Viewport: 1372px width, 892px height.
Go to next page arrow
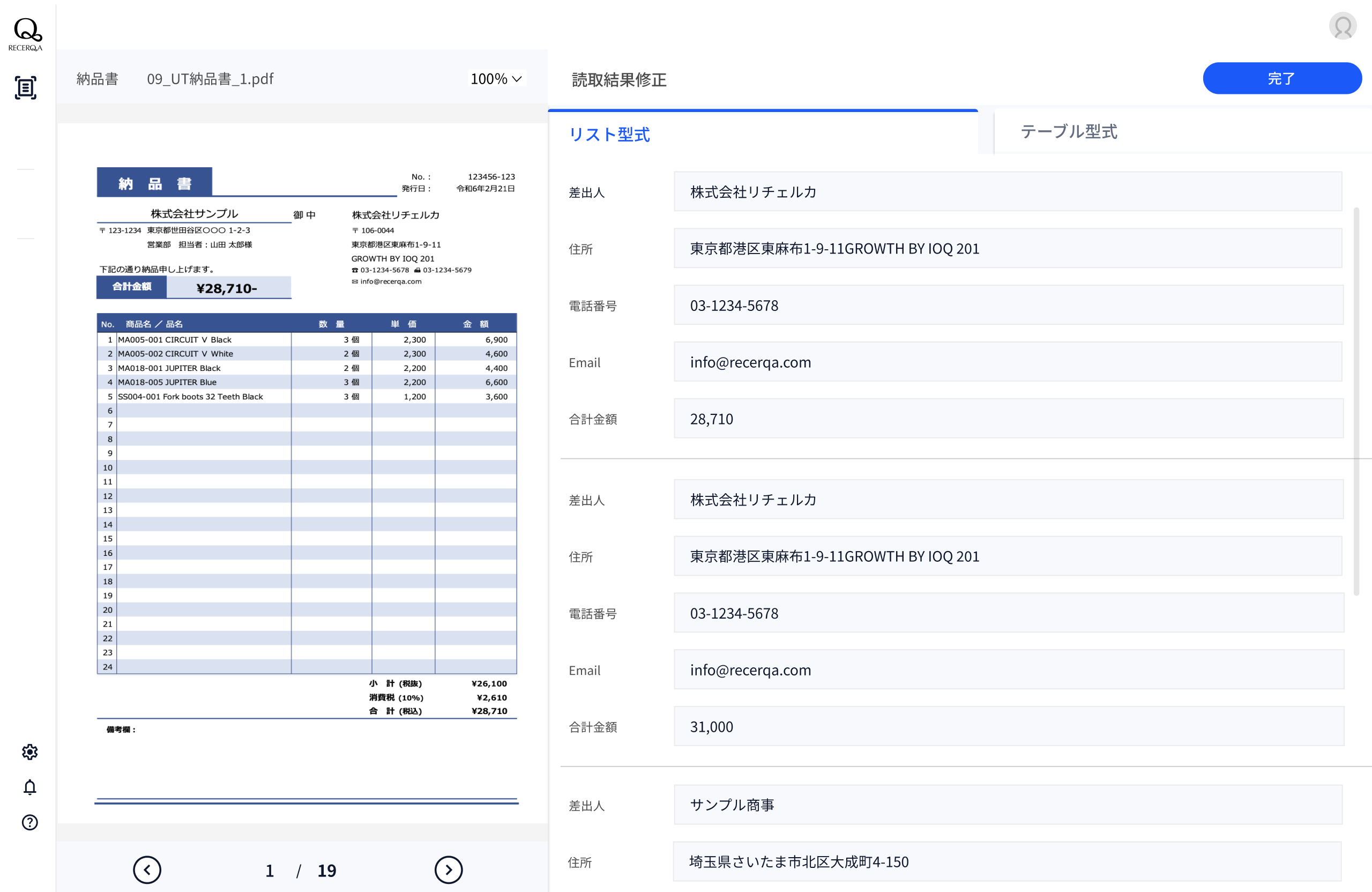point(449,869)
